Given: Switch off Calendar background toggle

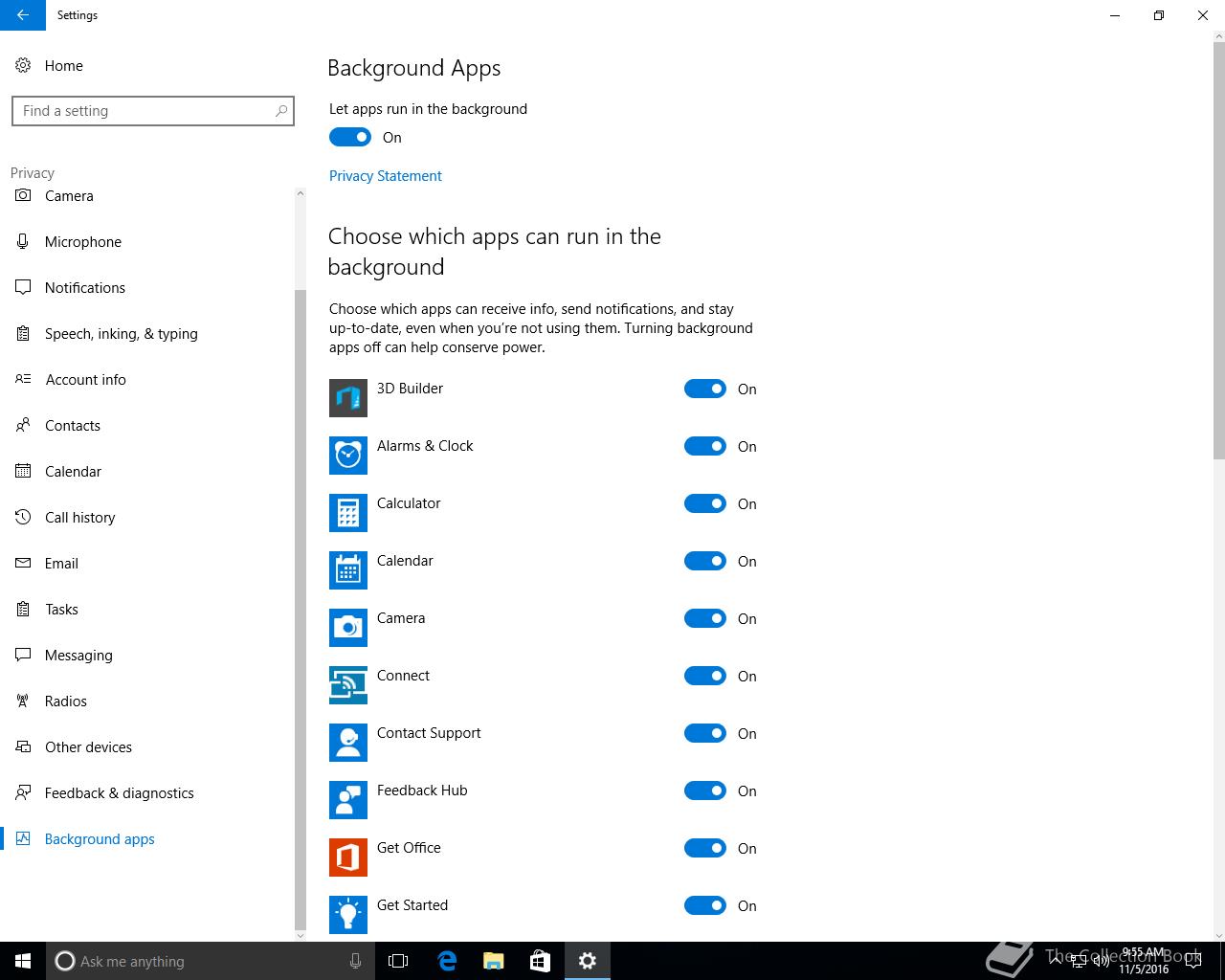Looking at the screenshot, I should (x=705, y=561).
